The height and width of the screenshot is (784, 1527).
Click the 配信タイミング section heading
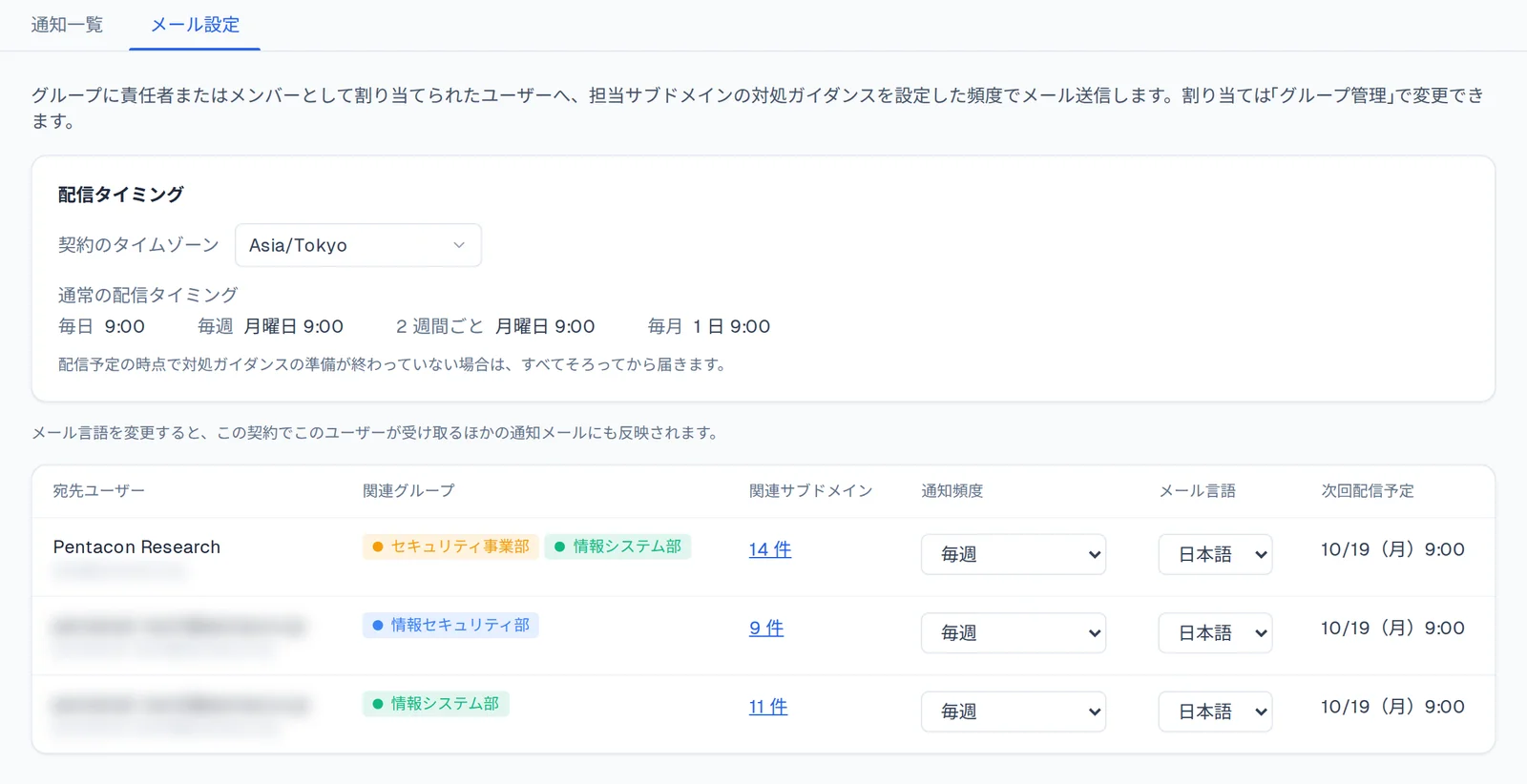(x=120, y=195)
